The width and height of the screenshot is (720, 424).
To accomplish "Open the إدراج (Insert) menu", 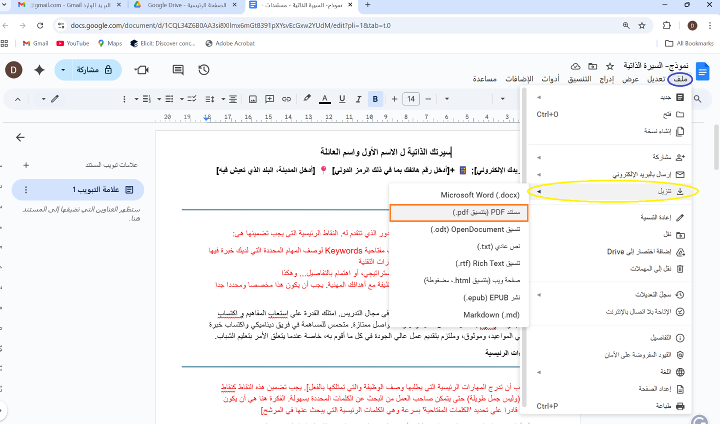I will (x=607, y=79).
